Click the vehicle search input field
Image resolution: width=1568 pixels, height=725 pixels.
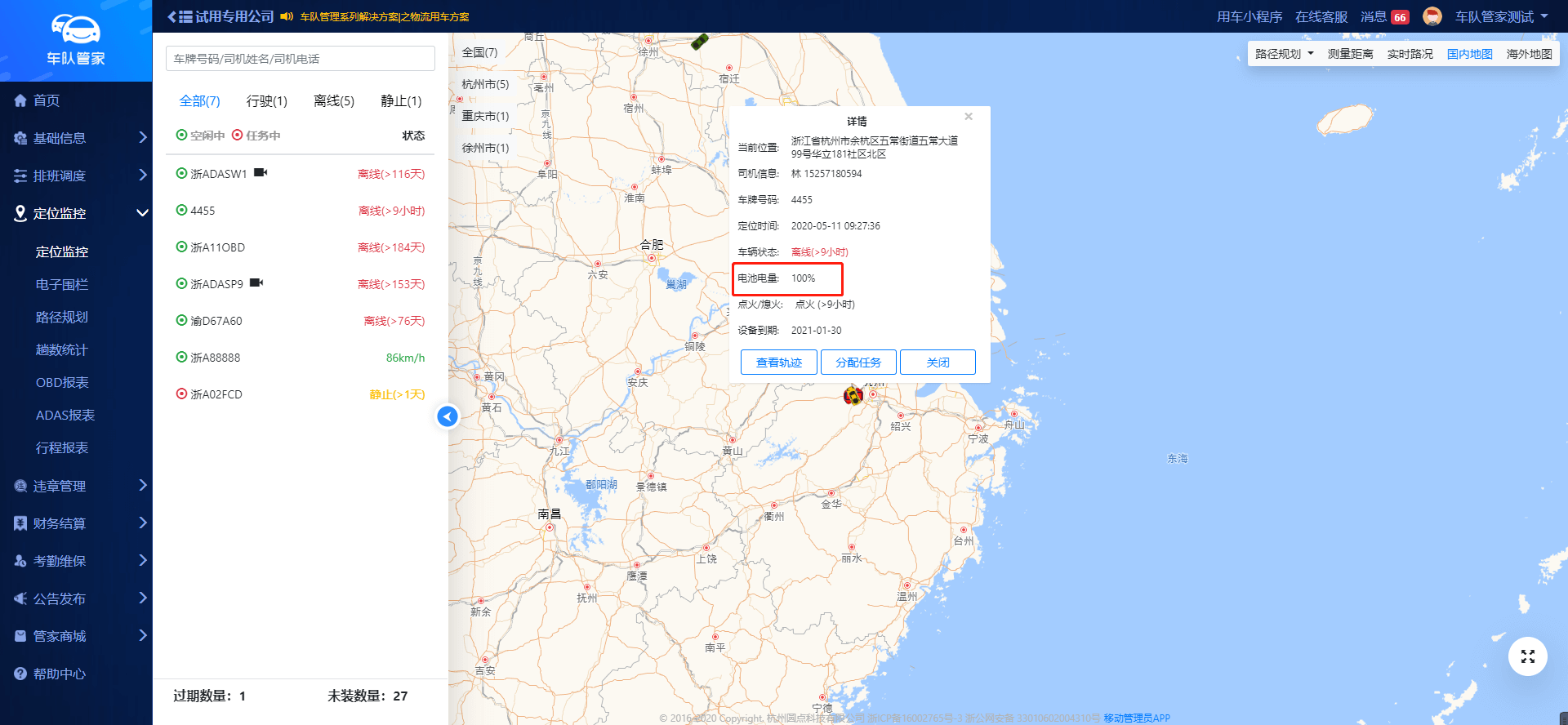300,59
